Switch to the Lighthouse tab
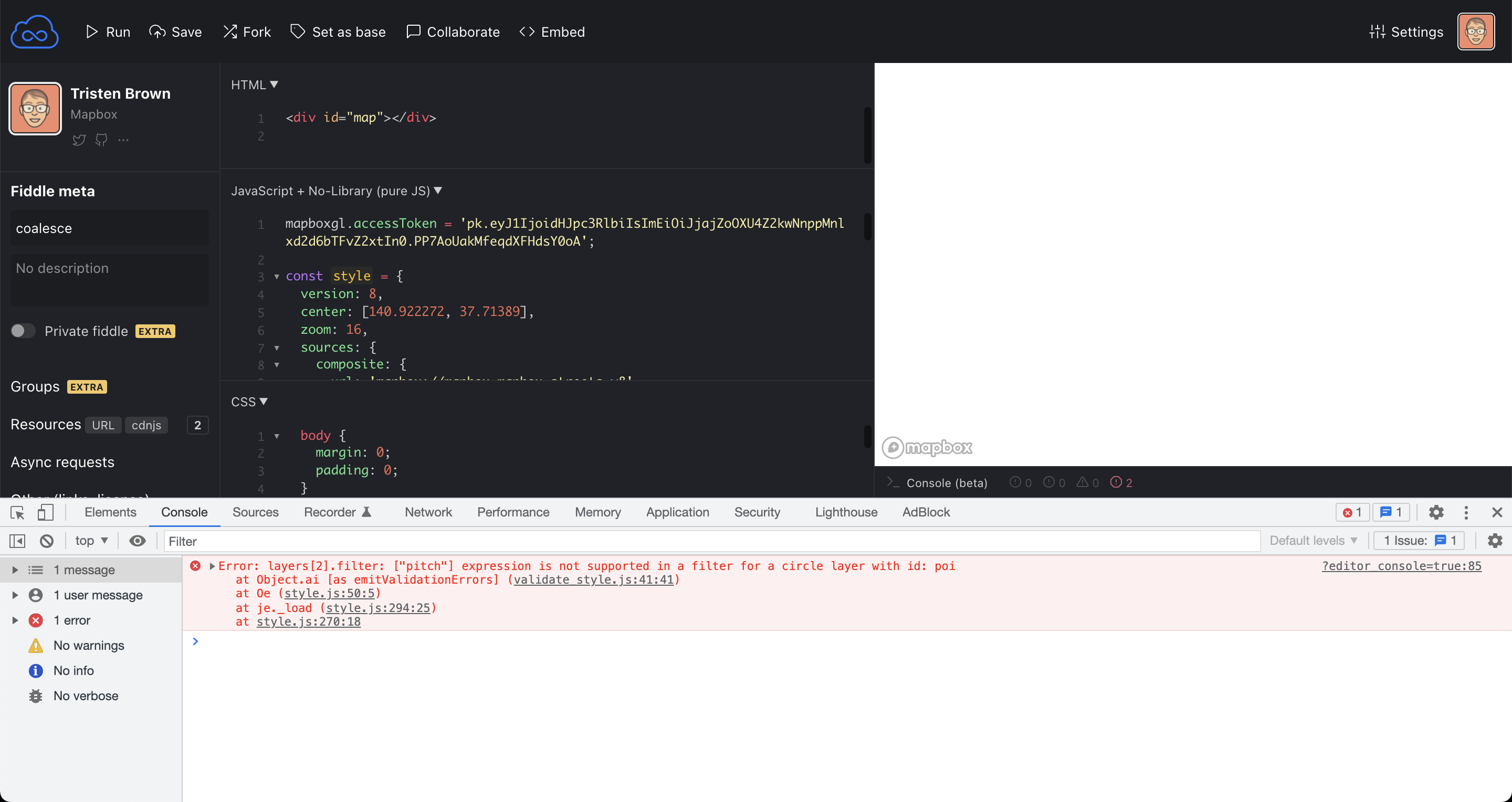 846,512
